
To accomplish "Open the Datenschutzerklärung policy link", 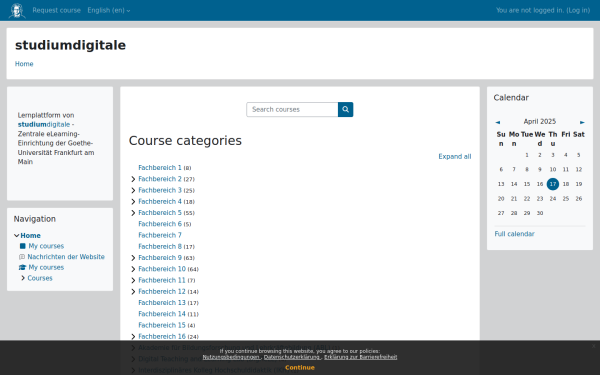I will tap(292, 357).
